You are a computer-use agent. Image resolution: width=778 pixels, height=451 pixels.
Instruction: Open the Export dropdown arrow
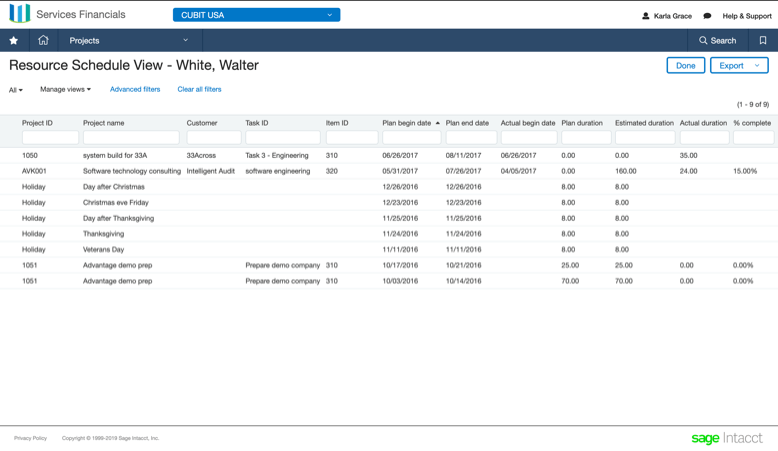tap(757, 65)
